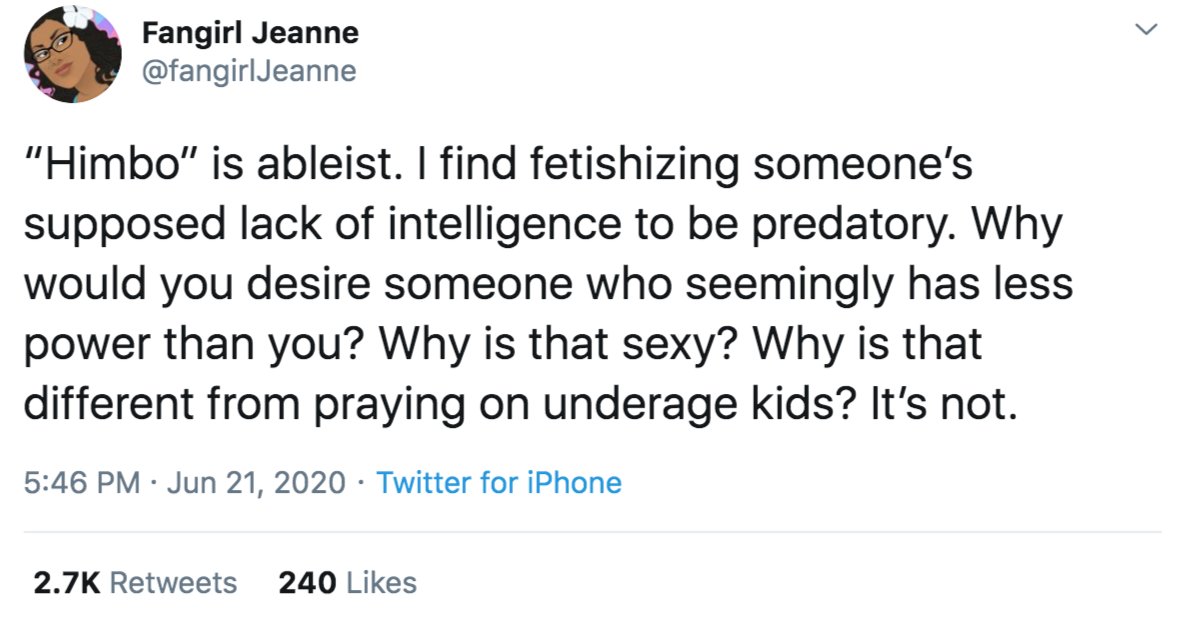Screen dimensions: 1184x630
Task: View the 240 Likes list
Action: pyautogui.click(x=347, y=582)
